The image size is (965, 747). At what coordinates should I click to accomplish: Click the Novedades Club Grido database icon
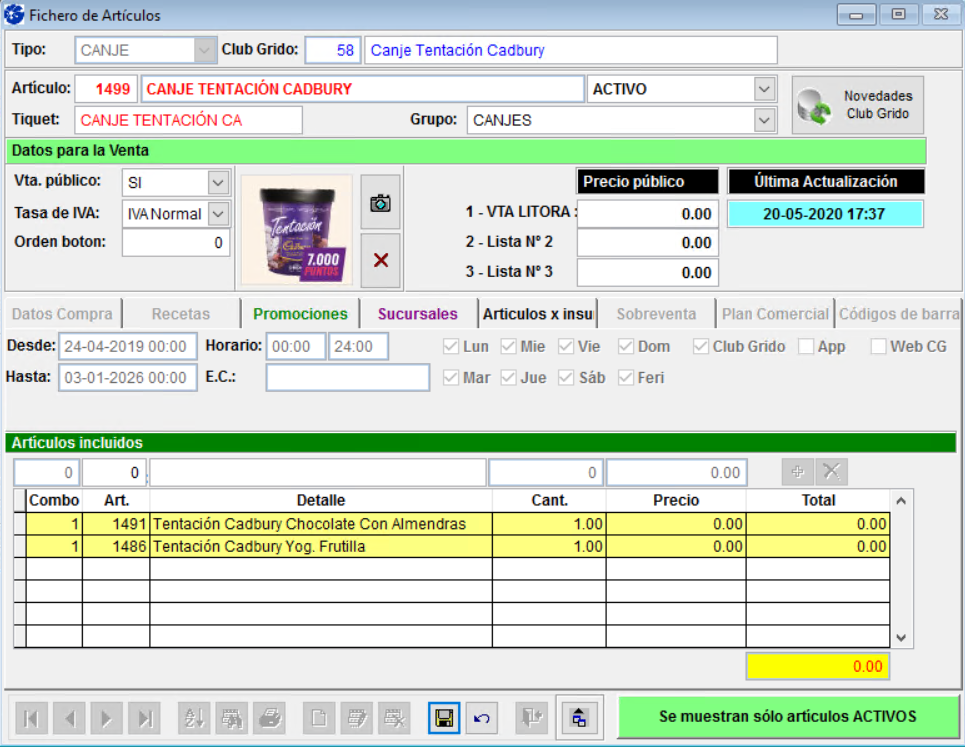[814, 106]
